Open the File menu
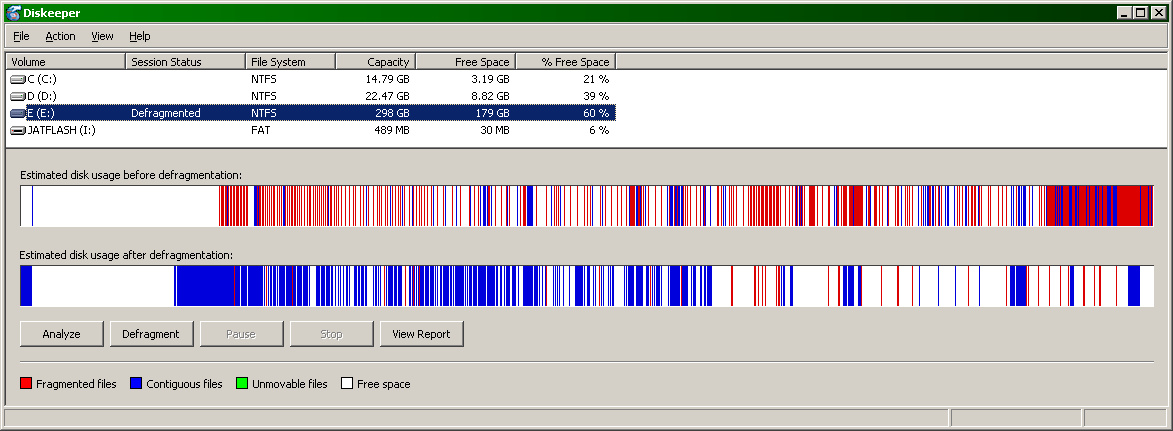Image resolution: width=1173 pixels, height=431 pixels. click(21, 36)
